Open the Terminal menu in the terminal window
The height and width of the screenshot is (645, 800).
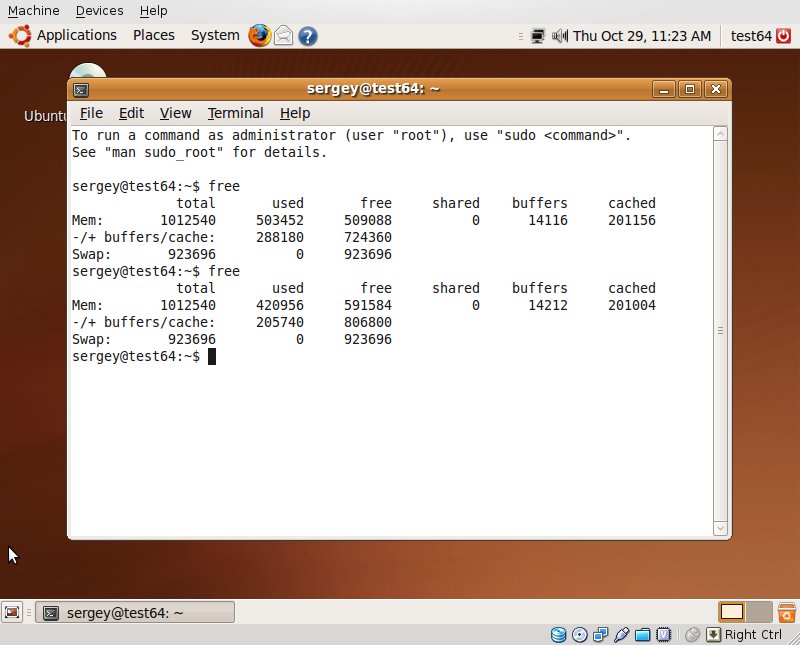235,113
